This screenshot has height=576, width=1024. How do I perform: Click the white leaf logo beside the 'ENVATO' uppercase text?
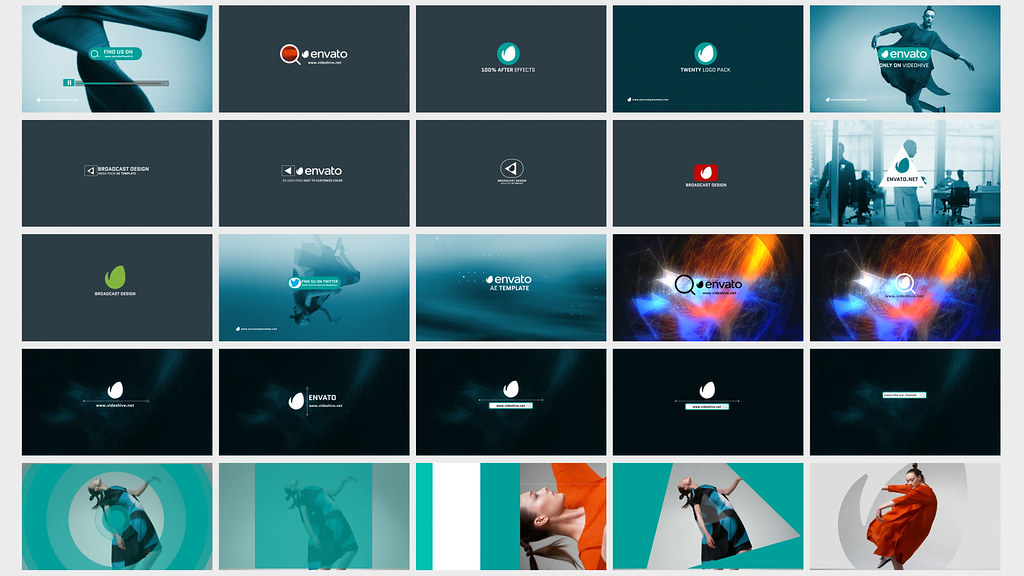point(296,400)
